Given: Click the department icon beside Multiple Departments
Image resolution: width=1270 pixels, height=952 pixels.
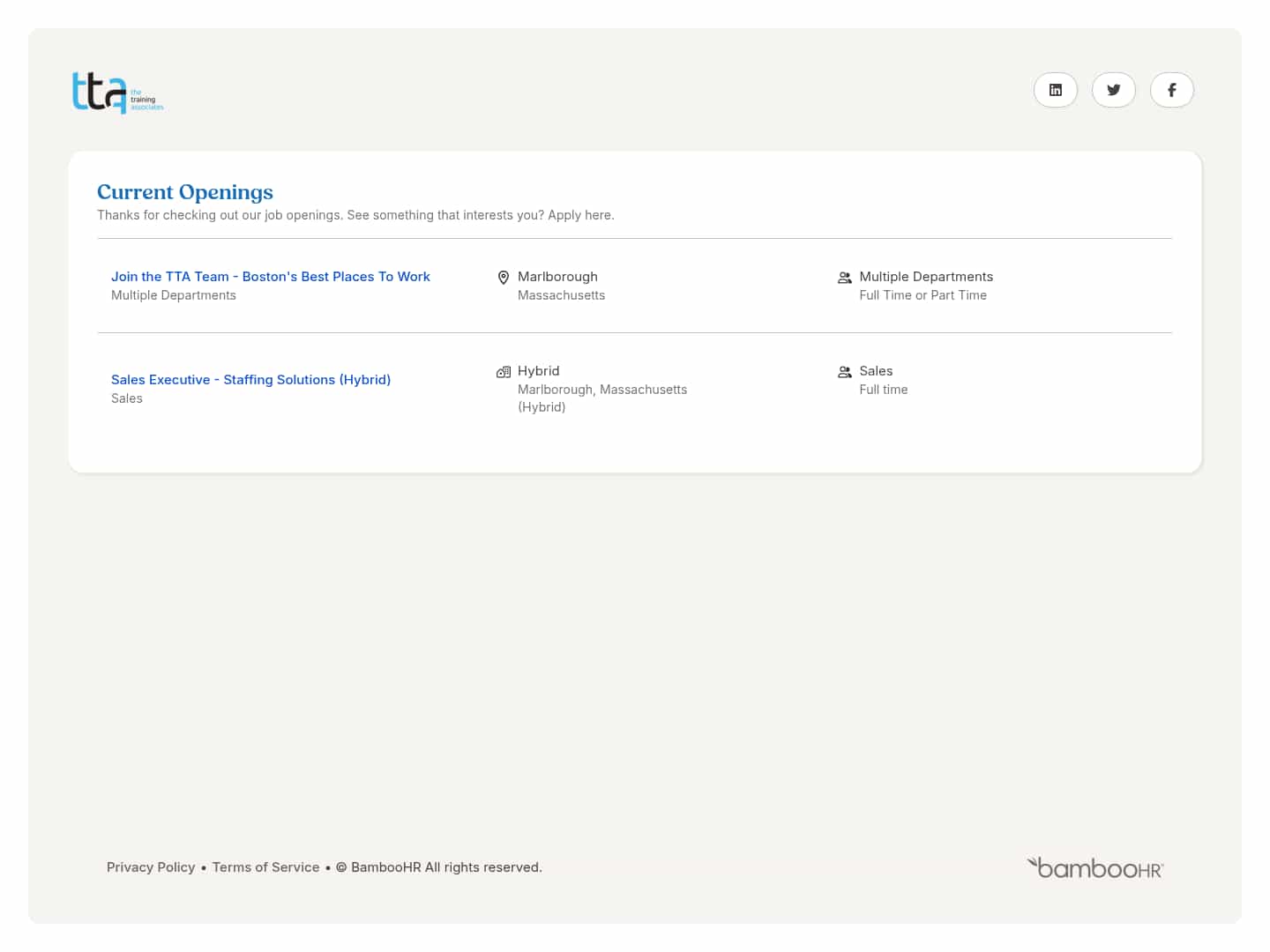Looking at the screenshot, I should click(844, 277).
